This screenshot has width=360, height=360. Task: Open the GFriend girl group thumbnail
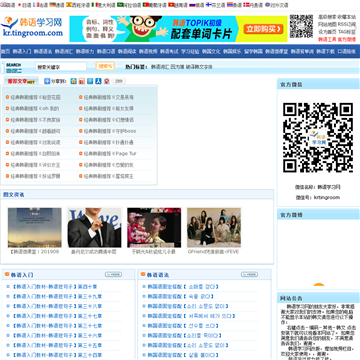[x=214, y=228]
